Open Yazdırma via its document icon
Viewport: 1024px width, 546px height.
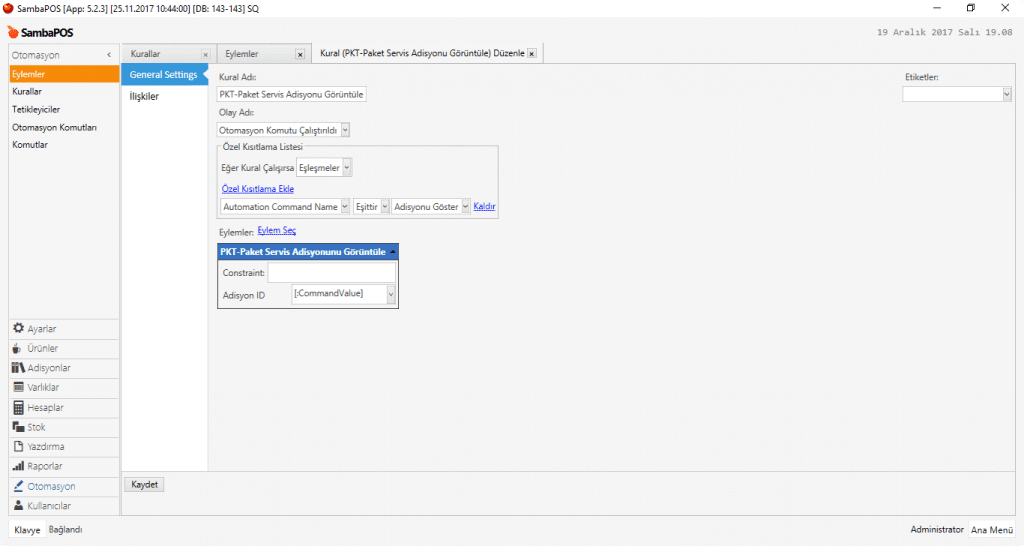(x=18, y=446)
